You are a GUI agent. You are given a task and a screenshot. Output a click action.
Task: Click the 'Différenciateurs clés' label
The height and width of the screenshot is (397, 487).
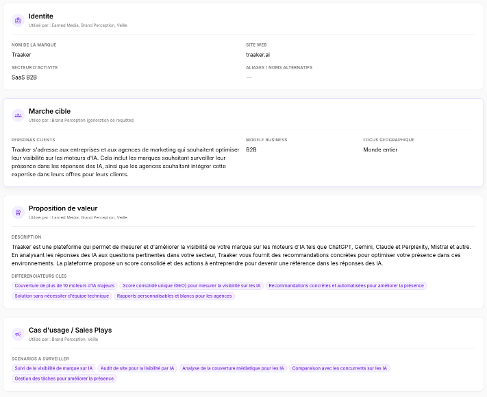(x=39, y=276)
